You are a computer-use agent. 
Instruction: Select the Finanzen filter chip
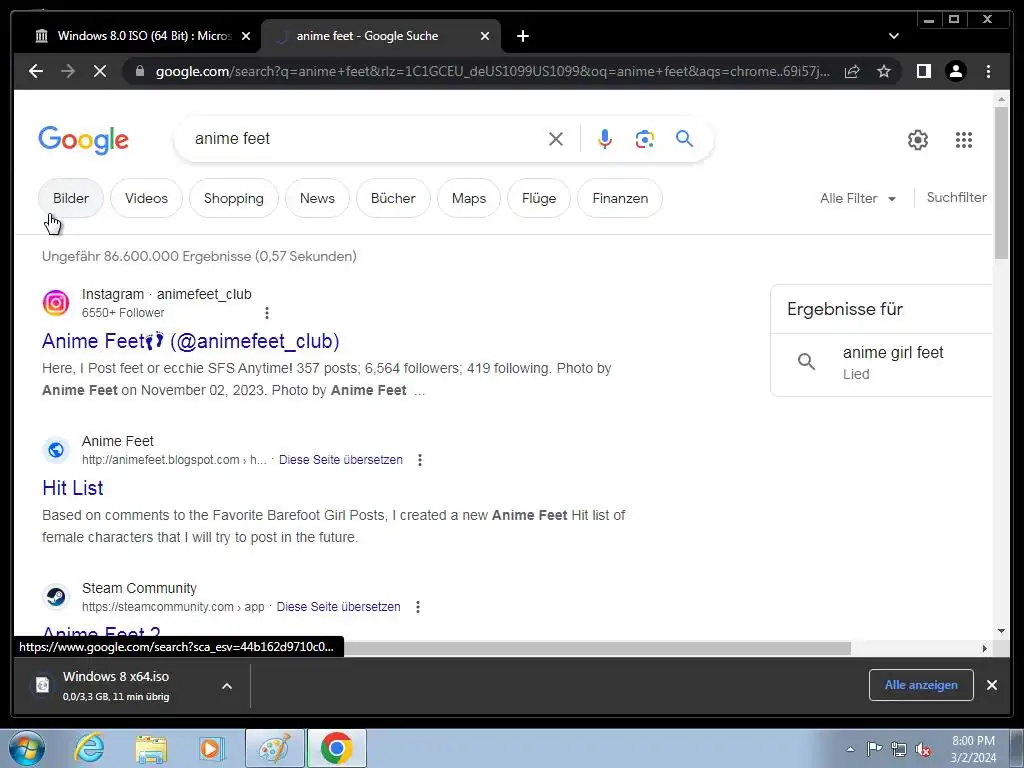pos(620,199)
